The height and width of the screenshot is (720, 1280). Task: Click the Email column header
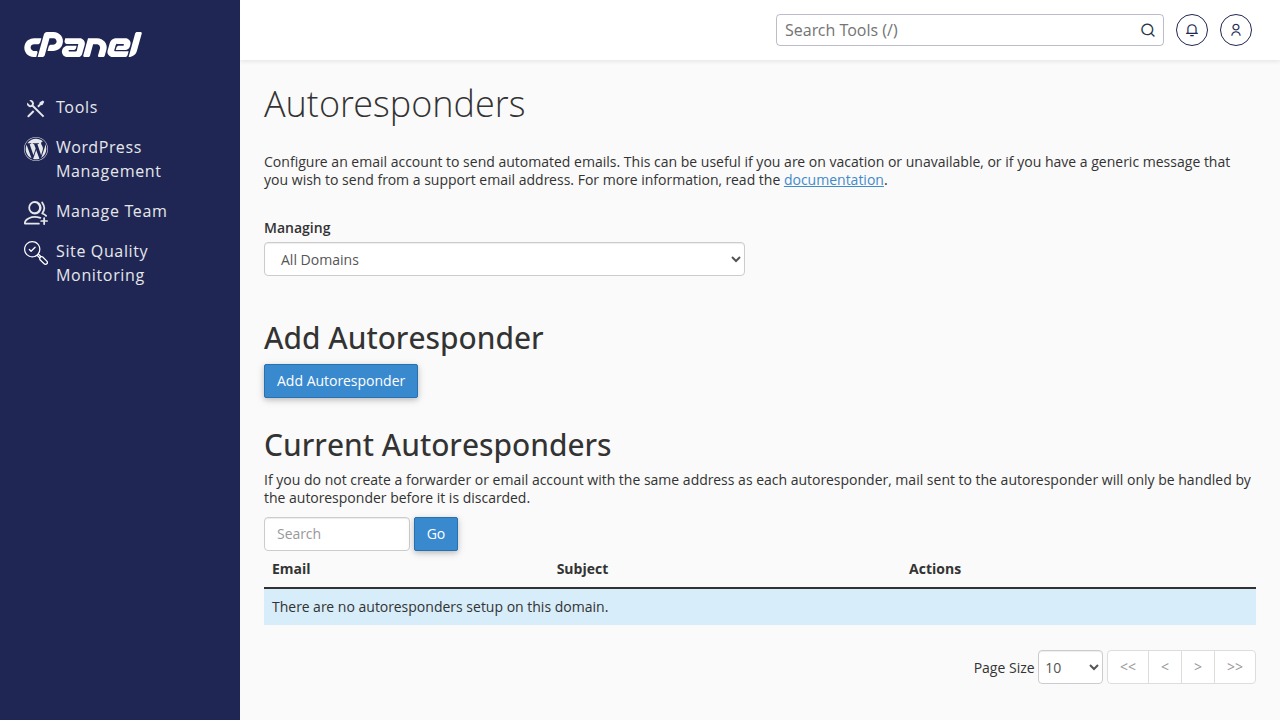(291, 569)
